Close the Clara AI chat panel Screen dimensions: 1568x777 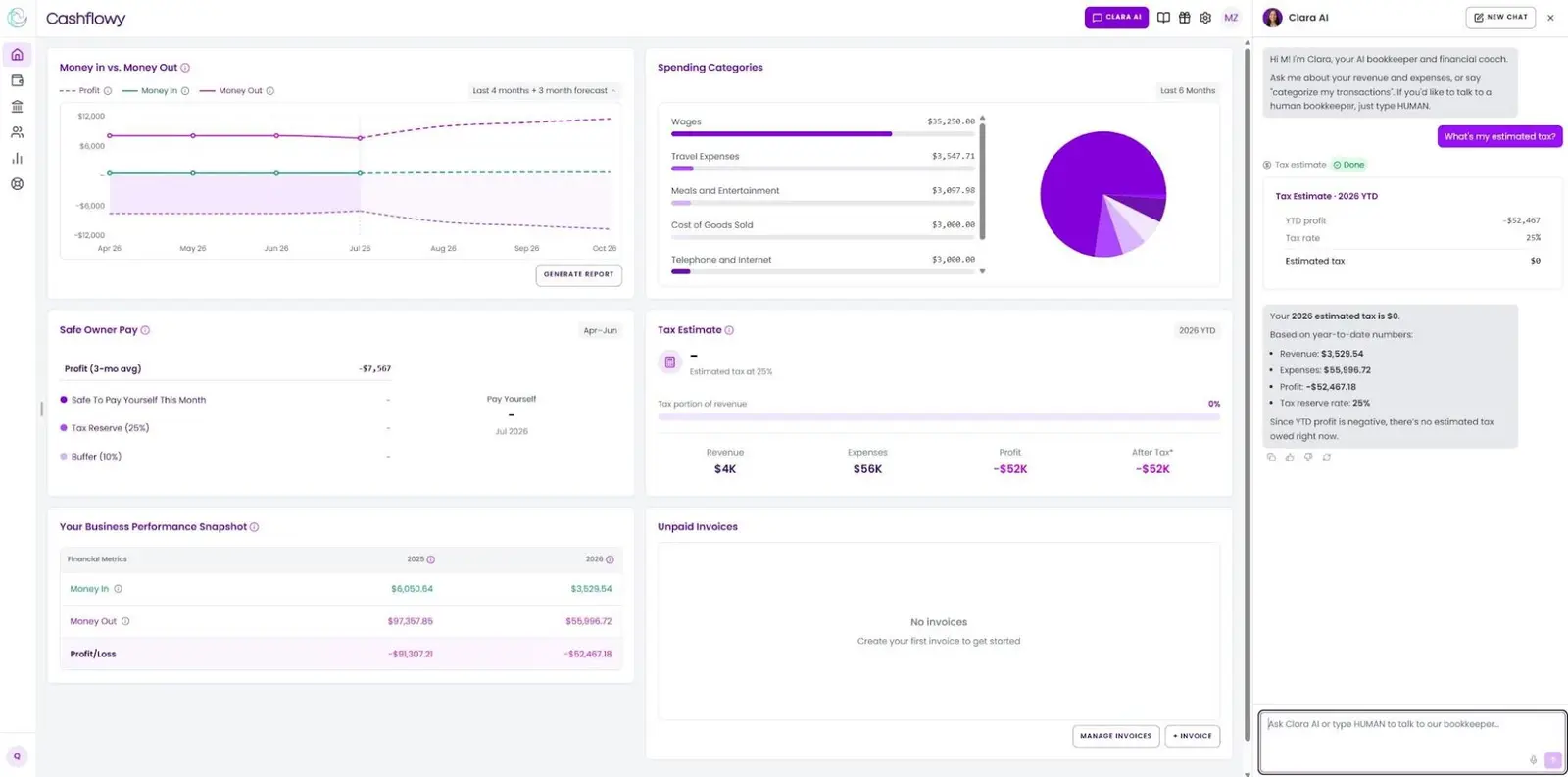pyautogui.click(x=1550, y=18)
